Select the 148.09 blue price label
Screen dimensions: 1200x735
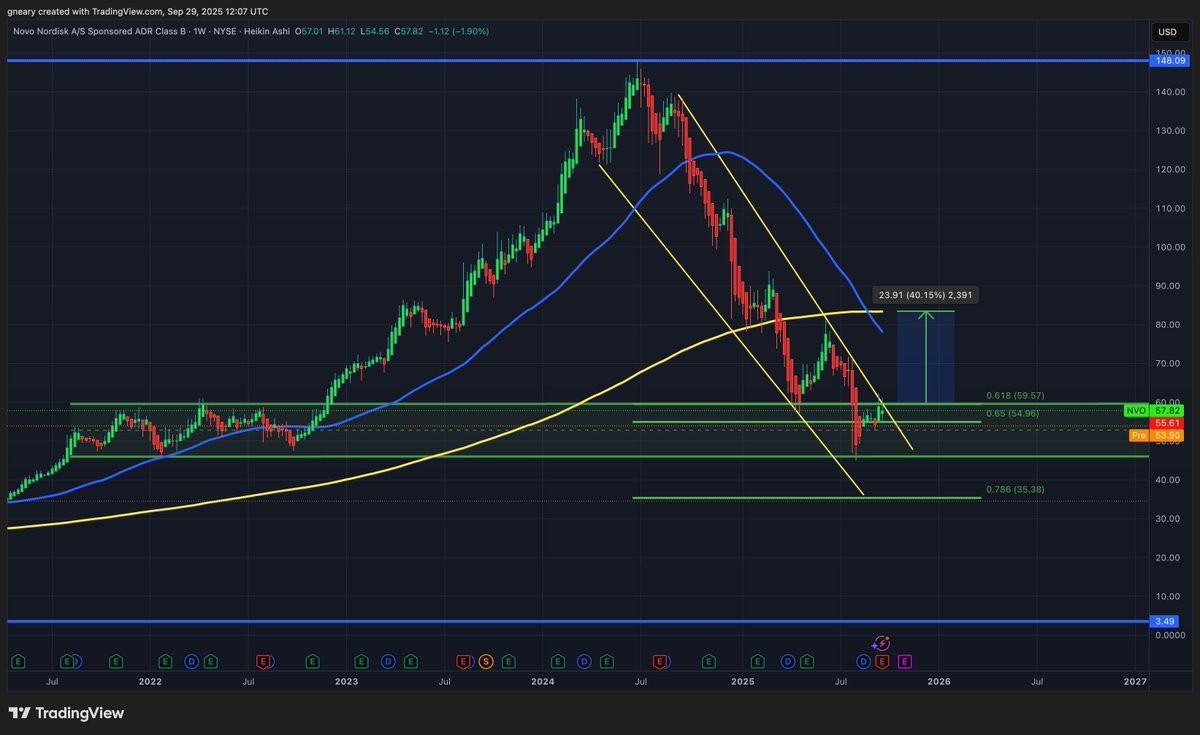tap(1171, 61)
